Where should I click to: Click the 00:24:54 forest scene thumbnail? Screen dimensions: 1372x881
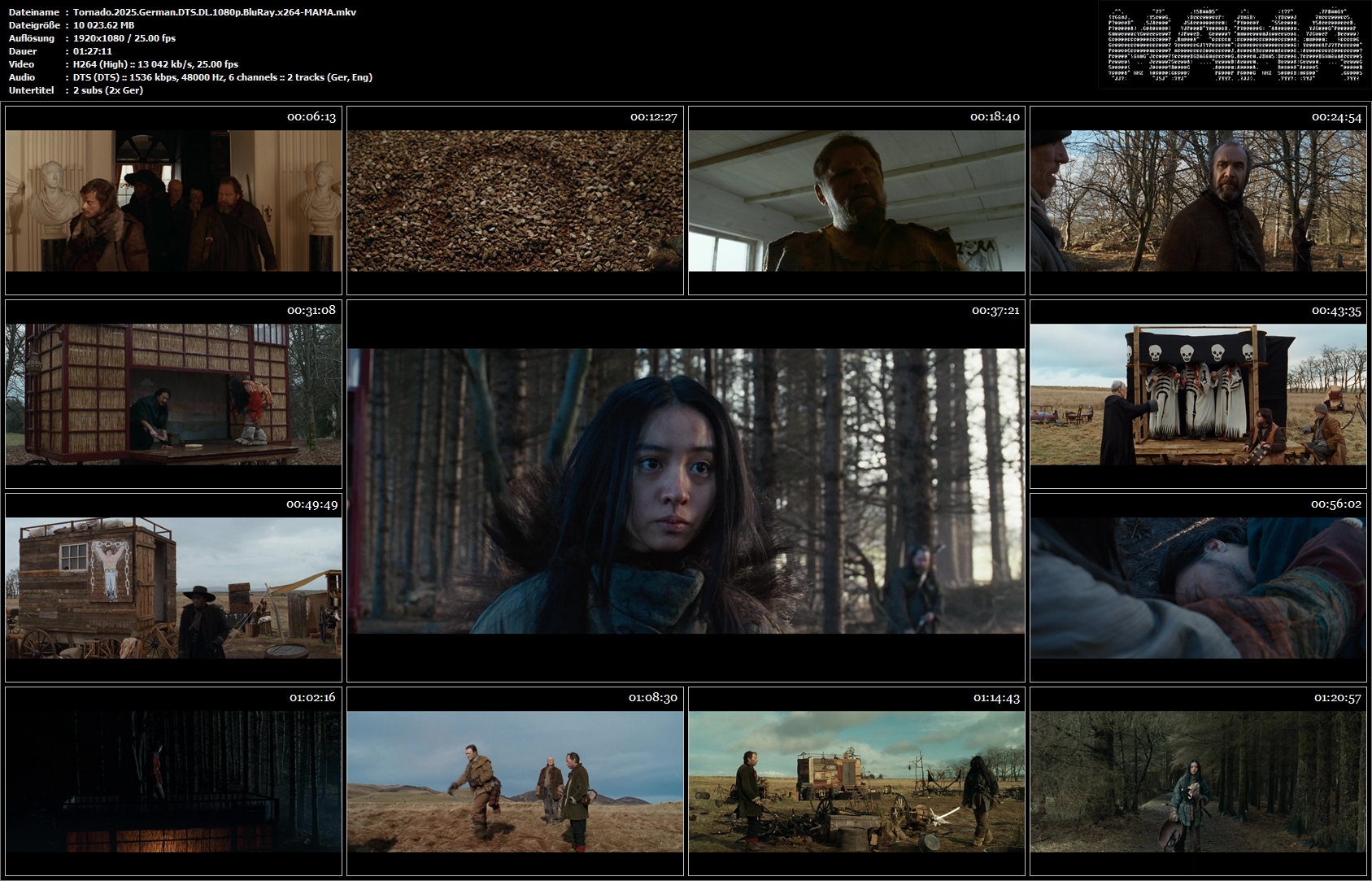coord(1198,200)
